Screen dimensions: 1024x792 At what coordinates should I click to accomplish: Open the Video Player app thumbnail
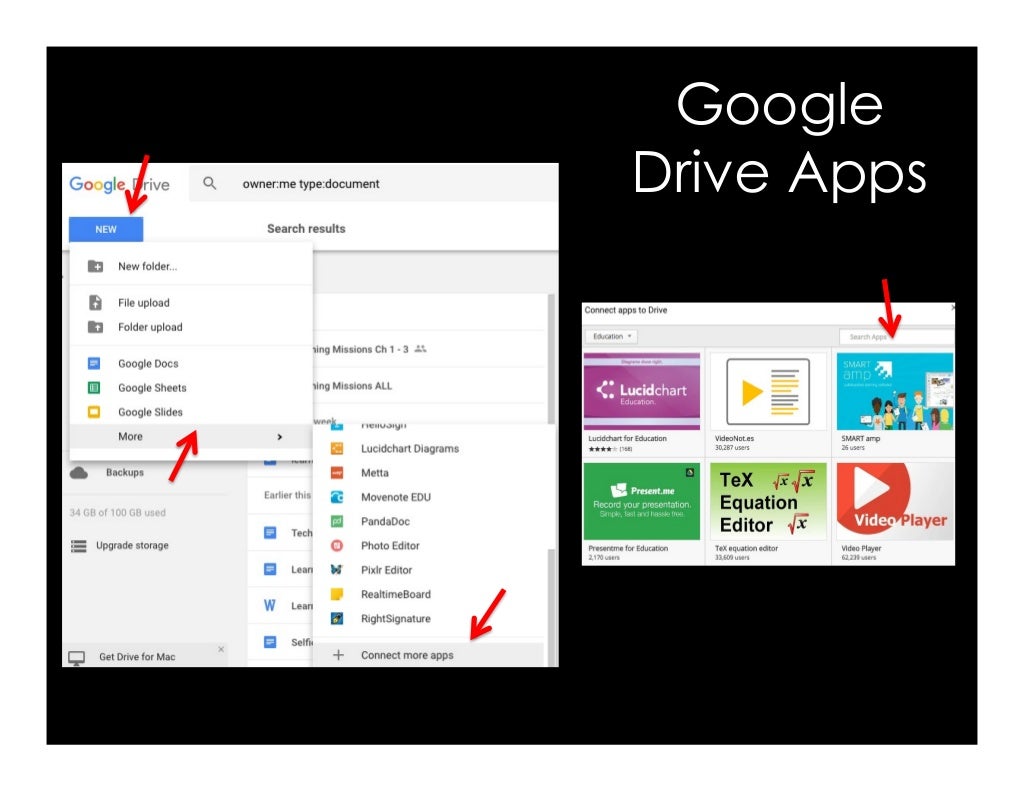coord(895,501)
